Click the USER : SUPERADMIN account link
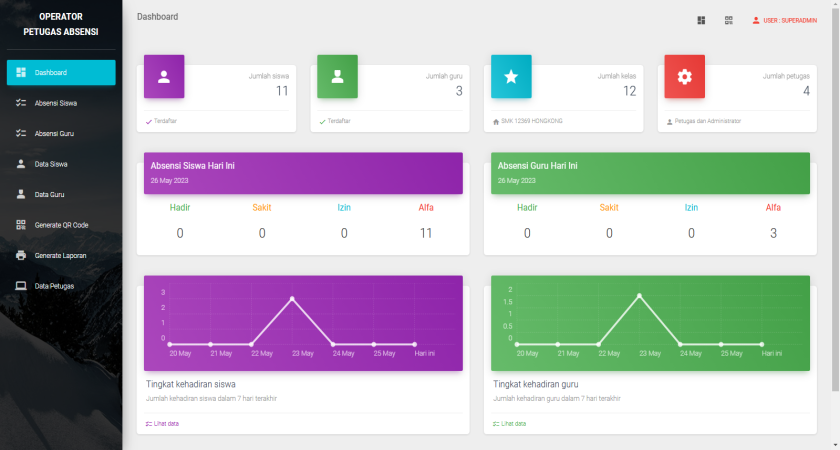The height and width of the screenshot is (450, 840). (784, 20)
